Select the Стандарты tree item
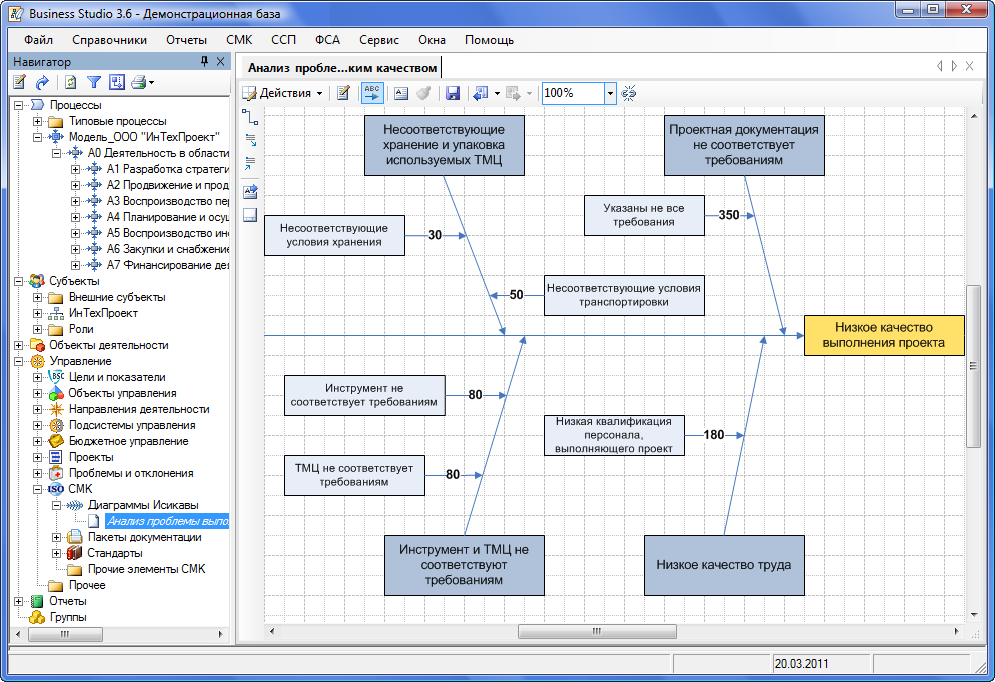995x682 pixels. tap(114, 553)
